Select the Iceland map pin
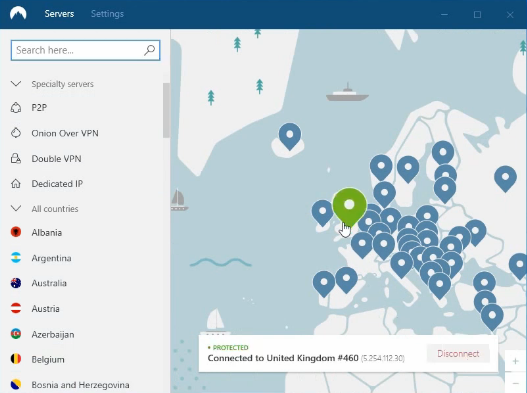 tap(290, 136)
